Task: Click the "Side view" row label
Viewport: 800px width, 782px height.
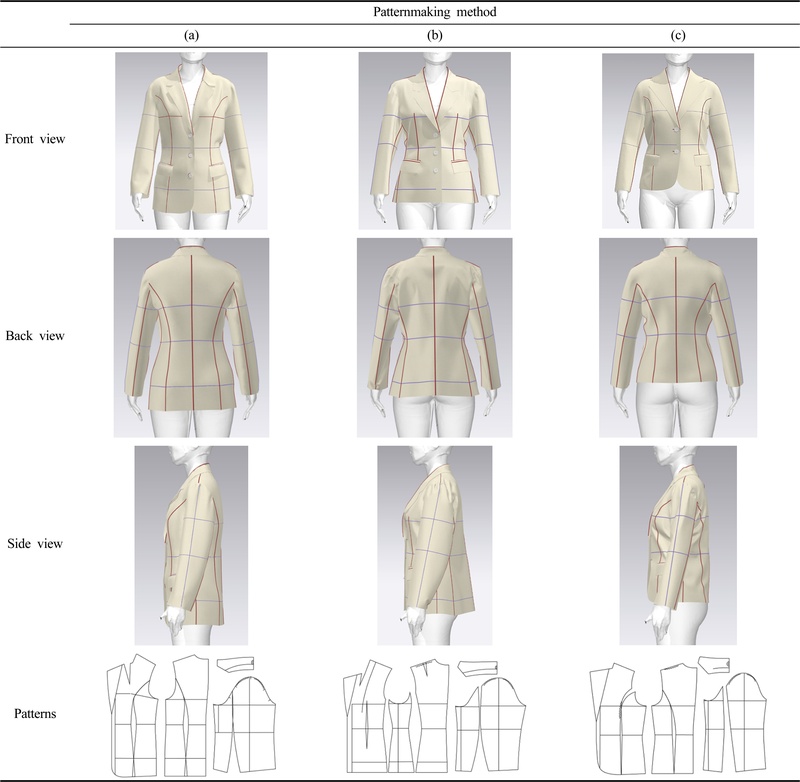Action: [35, 545]
